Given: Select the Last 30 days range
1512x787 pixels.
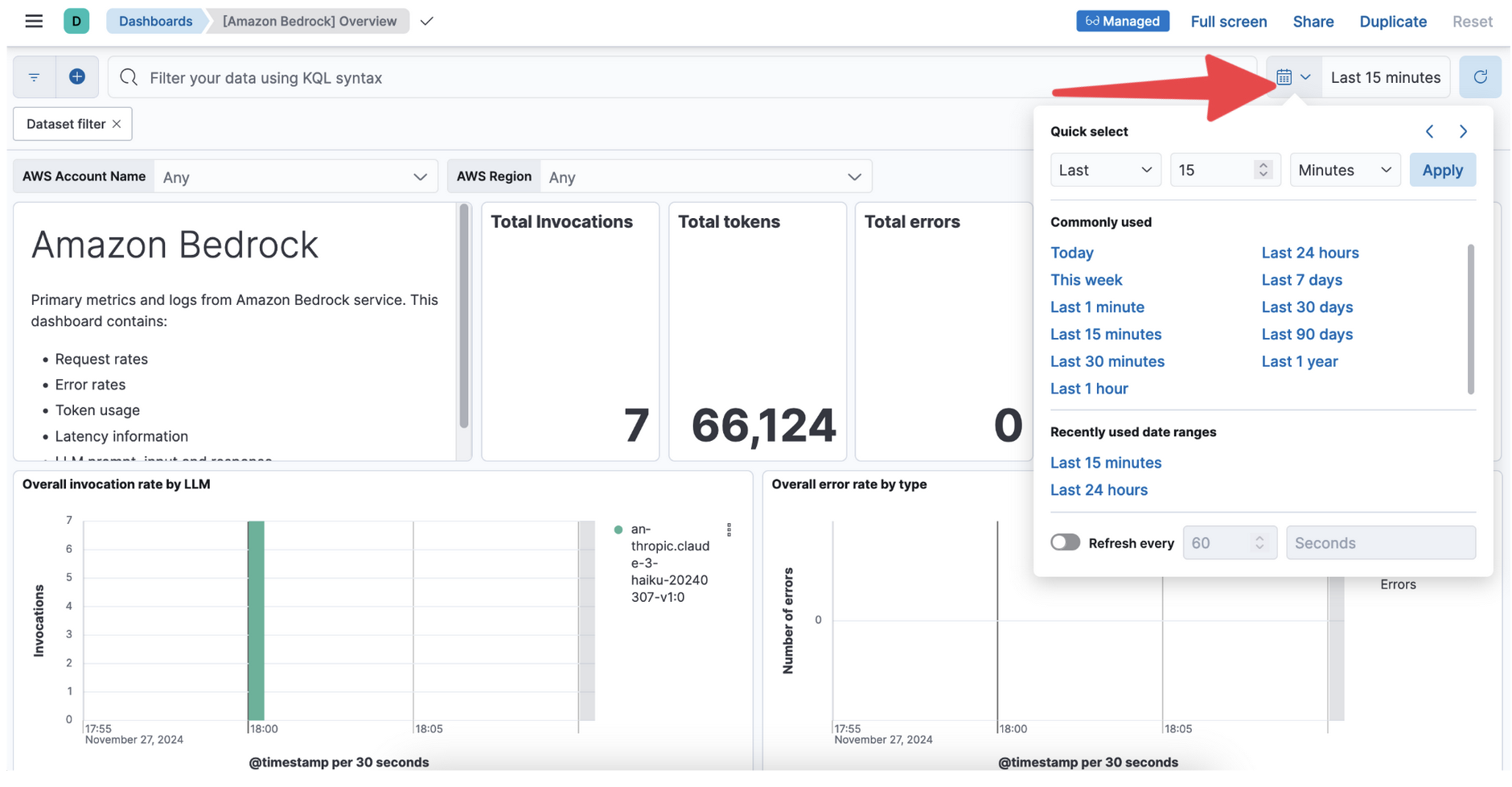Looking at the screenshot, I should (1307, 307).
